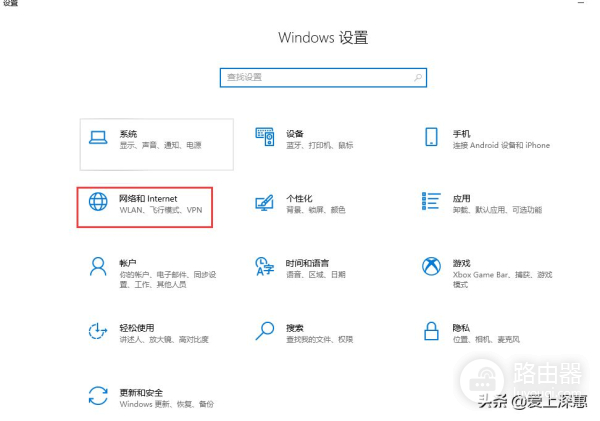
Task: Open the 时间和语言 clock and letter icon
Action: tap(265, 266)
